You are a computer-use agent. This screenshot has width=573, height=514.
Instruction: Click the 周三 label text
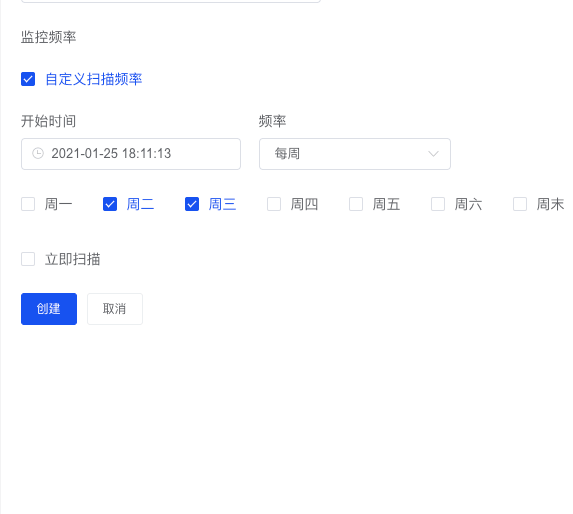coord(222,204)
